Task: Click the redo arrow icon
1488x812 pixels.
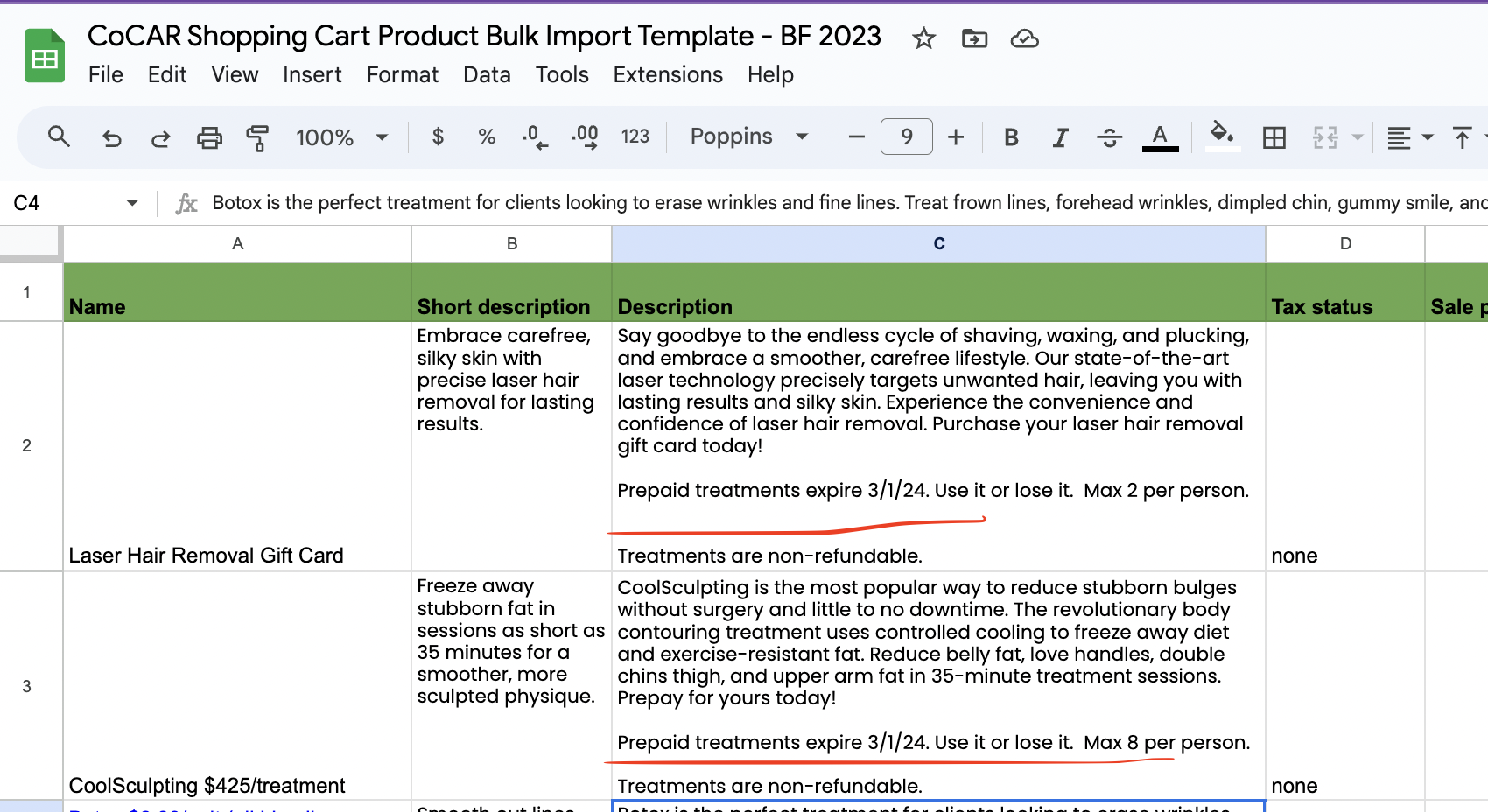Action: point(160,137)
